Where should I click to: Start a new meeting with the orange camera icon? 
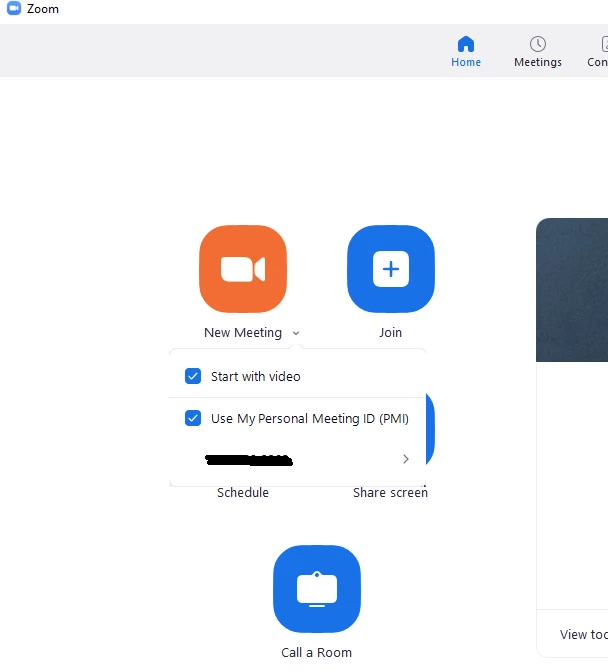click(243, 269)
